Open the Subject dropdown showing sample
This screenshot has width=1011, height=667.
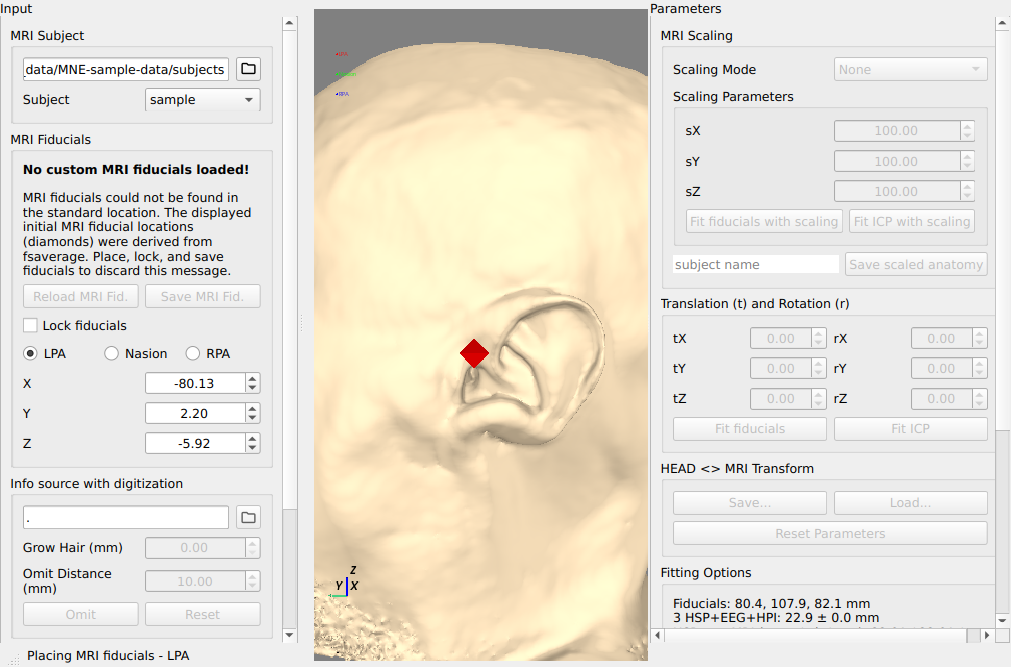[203, 100]
